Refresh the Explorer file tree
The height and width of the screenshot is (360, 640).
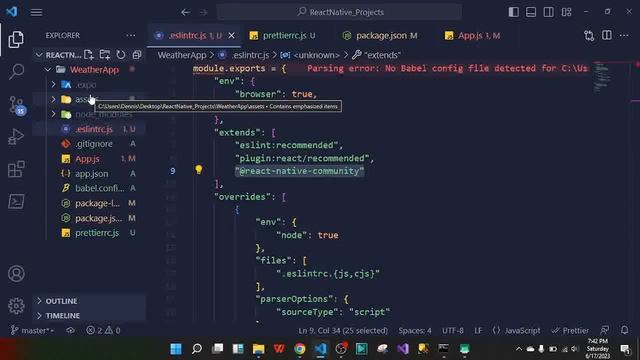click(x=121, y=55)
